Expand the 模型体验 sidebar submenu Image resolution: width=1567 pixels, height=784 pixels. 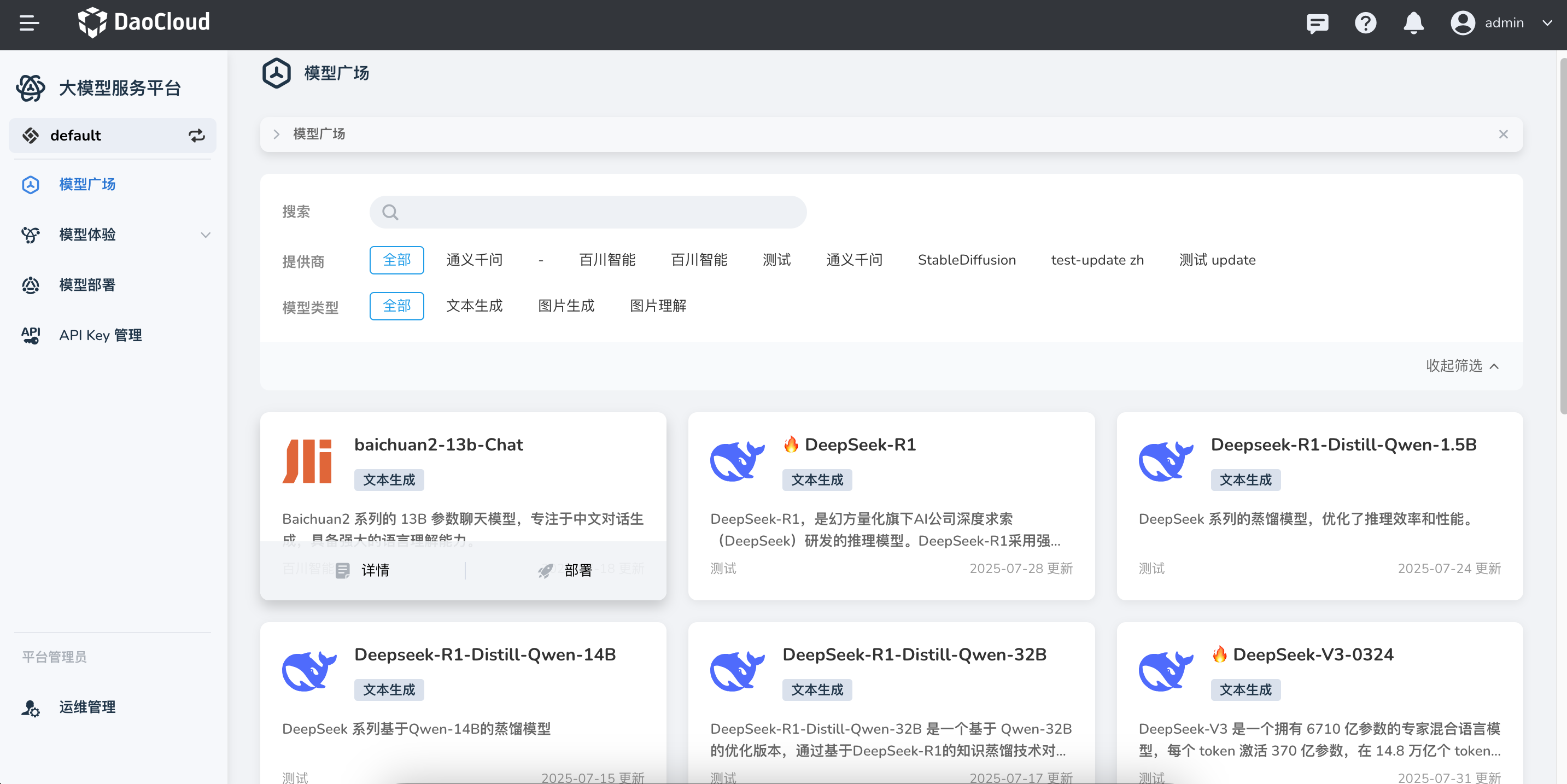tap(206, 235)
